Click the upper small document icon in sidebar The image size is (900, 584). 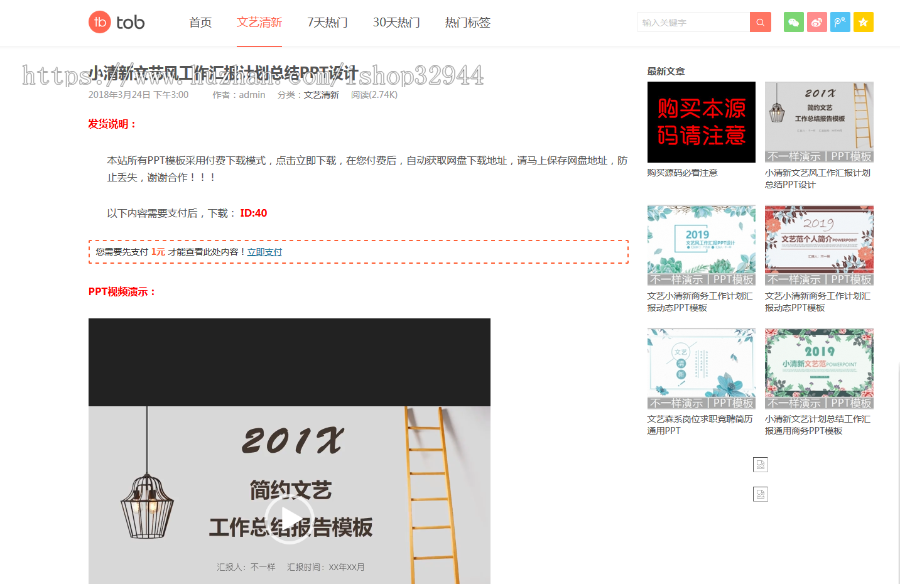tap(760, 464)
